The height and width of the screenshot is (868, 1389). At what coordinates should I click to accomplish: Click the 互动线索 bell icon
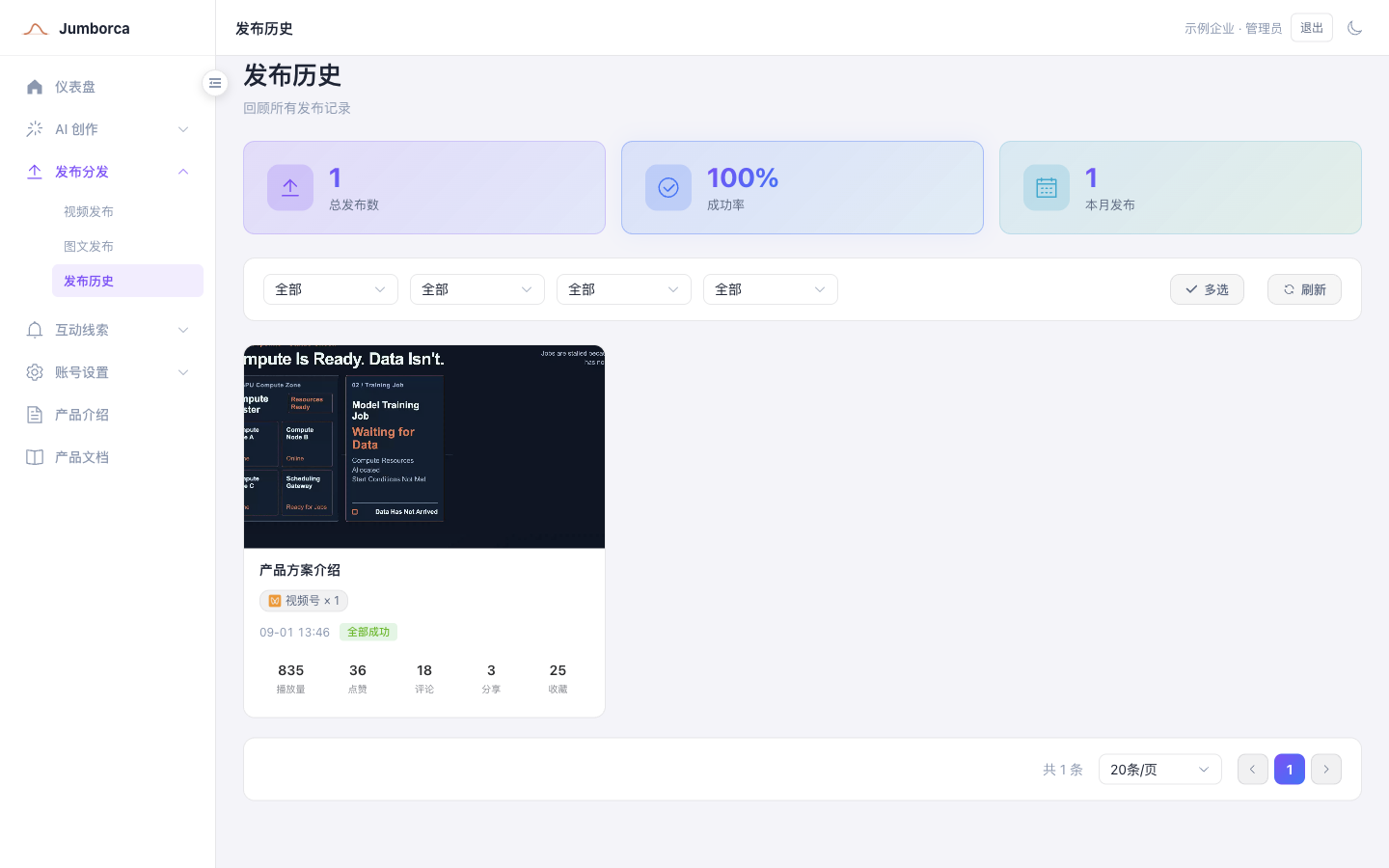coord(35,330)
